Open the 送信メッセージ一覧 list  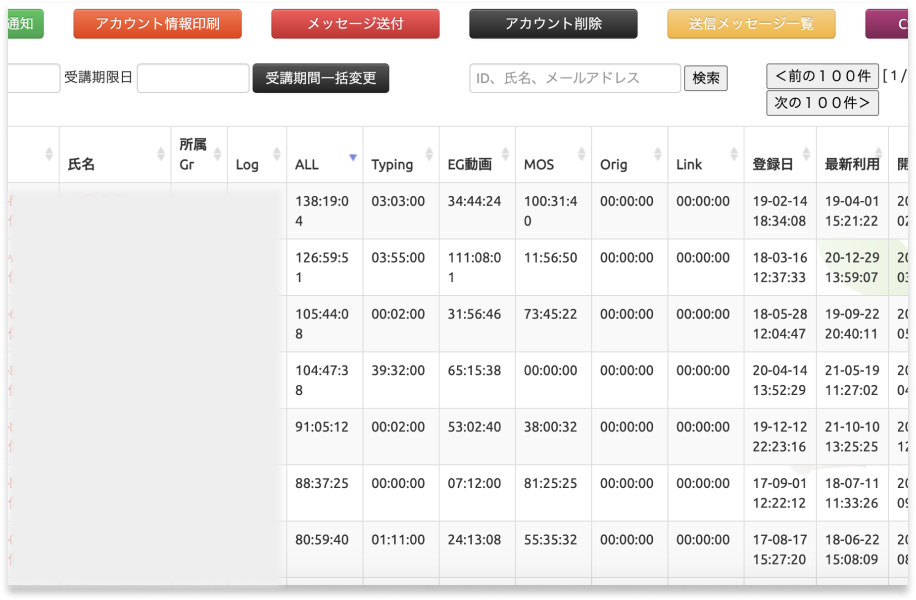751,24
